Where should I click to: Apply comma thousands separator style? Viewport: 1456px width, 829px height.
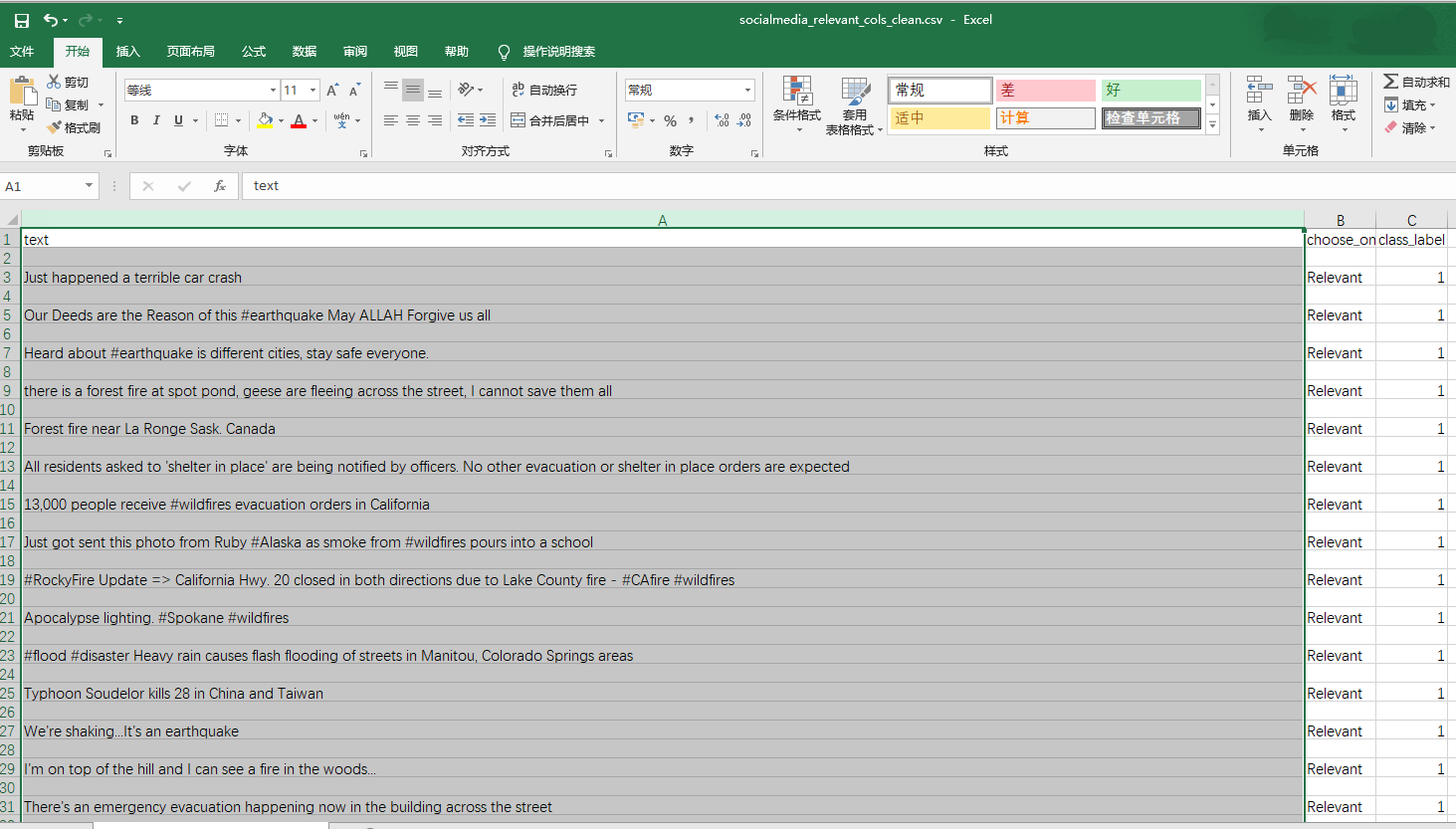tap(691, 120)
